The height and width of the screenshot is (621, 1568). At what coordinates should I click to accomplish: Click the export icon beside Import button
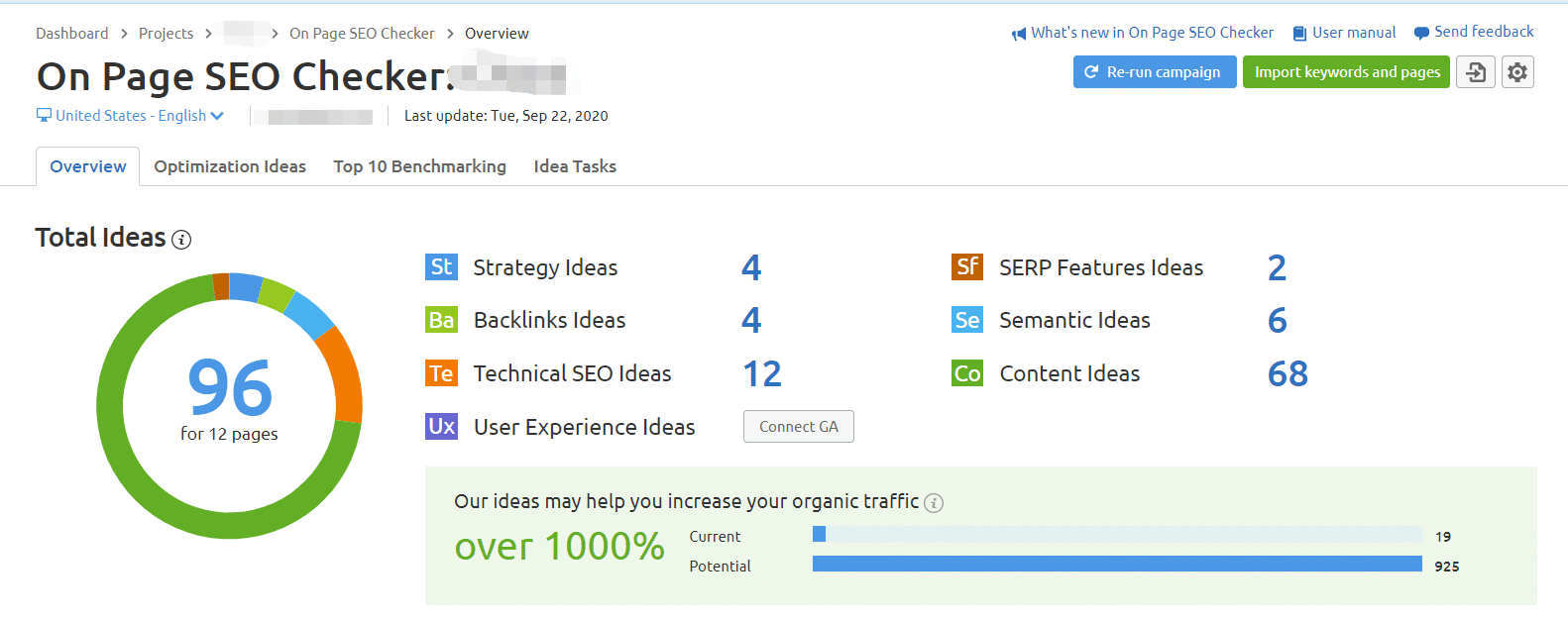click(x=1475, y=72)
